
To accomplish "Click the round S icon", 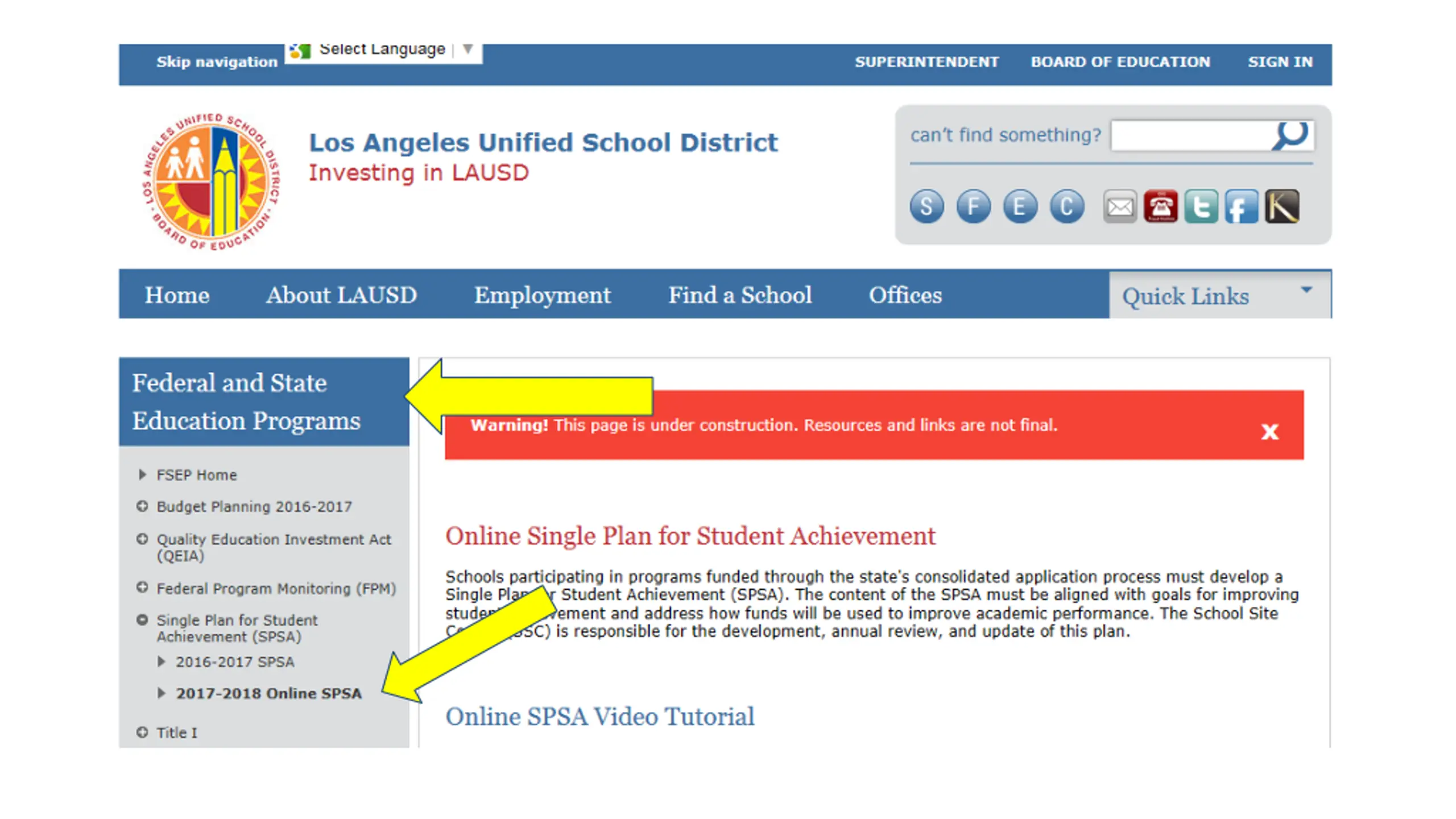I will pos(926,206).
